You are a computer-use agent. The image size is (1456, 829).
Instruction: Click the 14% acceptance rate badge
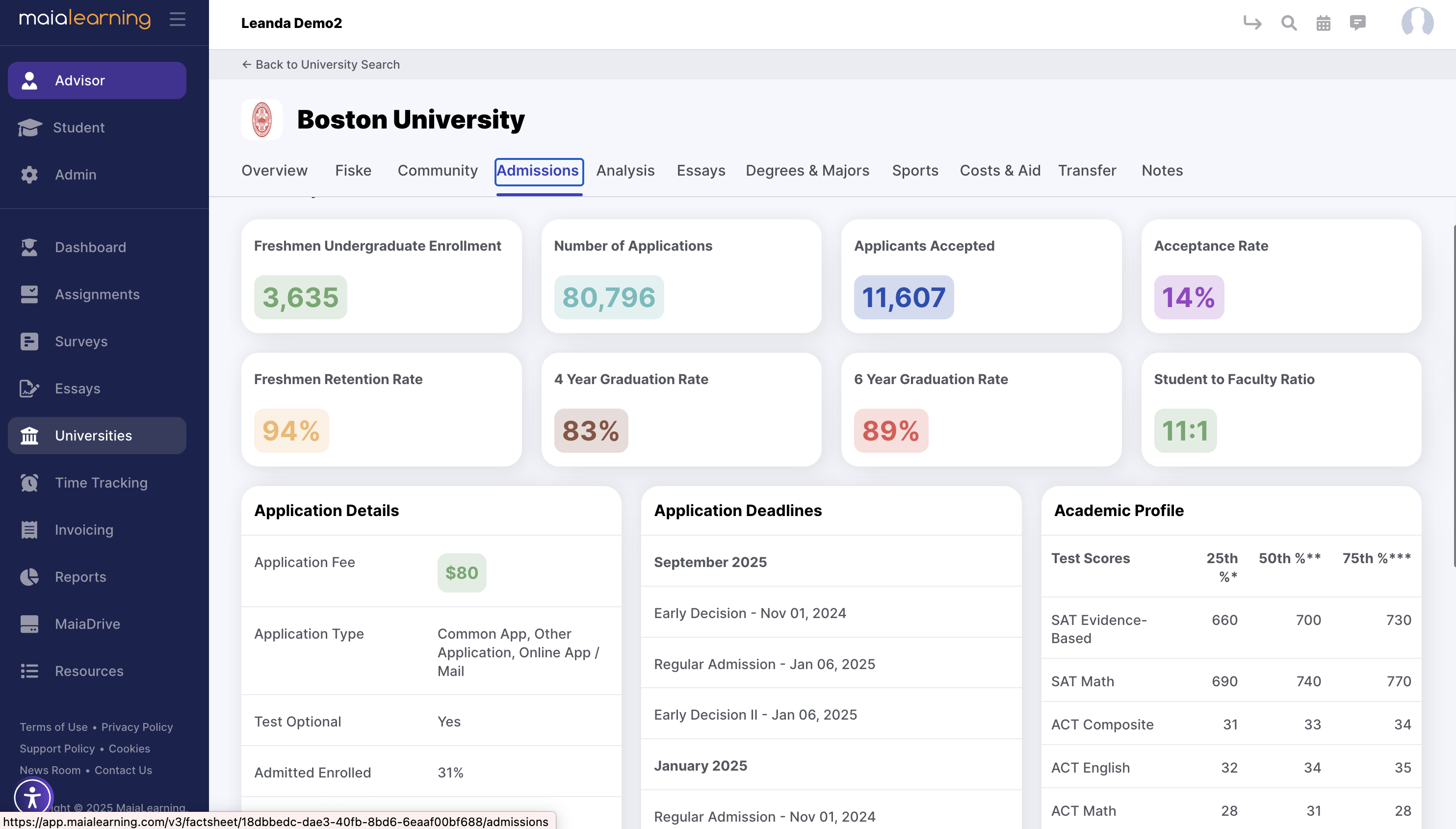(1188, 297)
